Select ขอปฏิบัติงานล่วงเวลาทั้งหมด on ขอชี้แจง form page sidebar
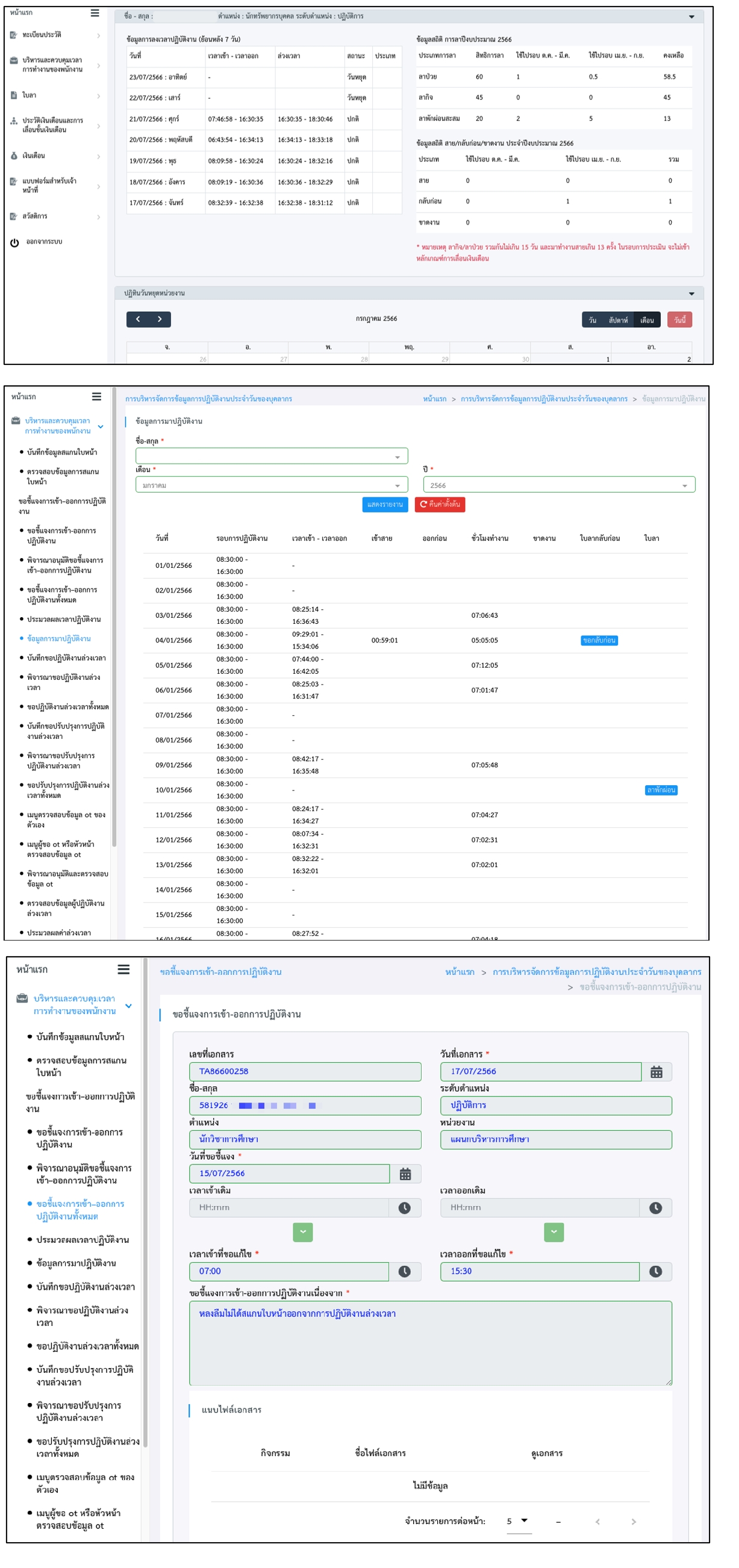Image resolution: width=739 pixels, height=1568 pixels. (x=88, y=1346)
